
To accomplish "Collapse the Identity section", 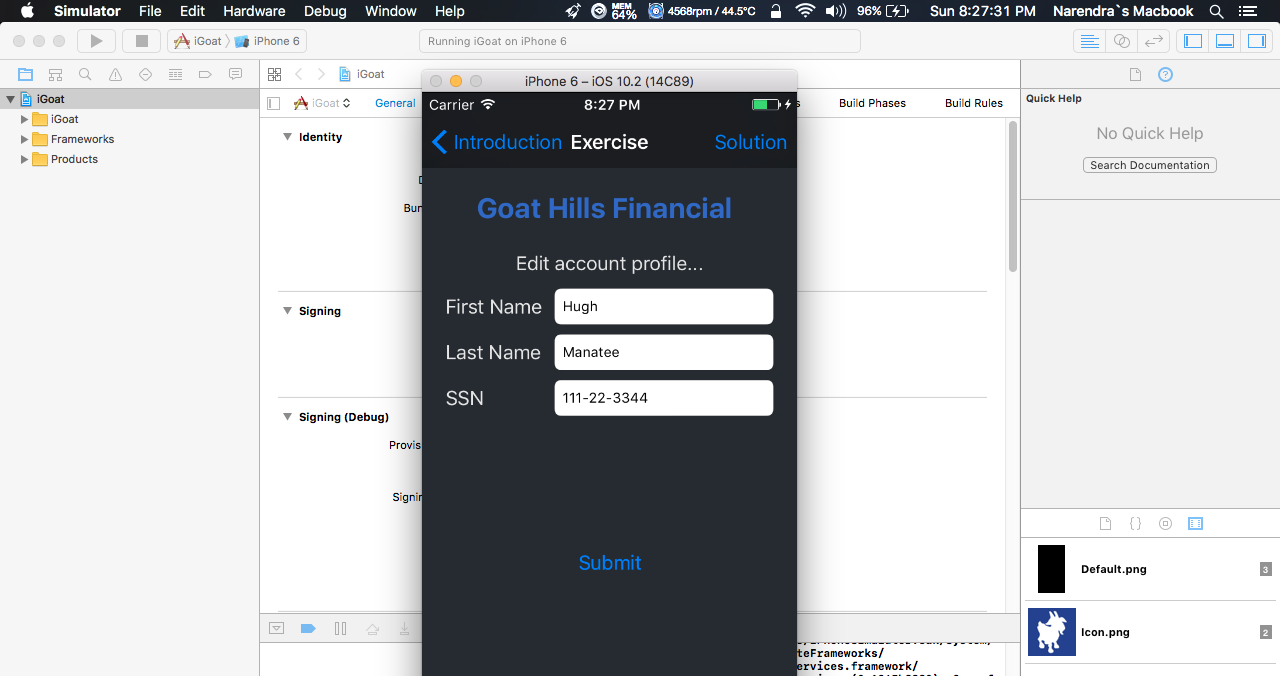I will pos(287,137).
